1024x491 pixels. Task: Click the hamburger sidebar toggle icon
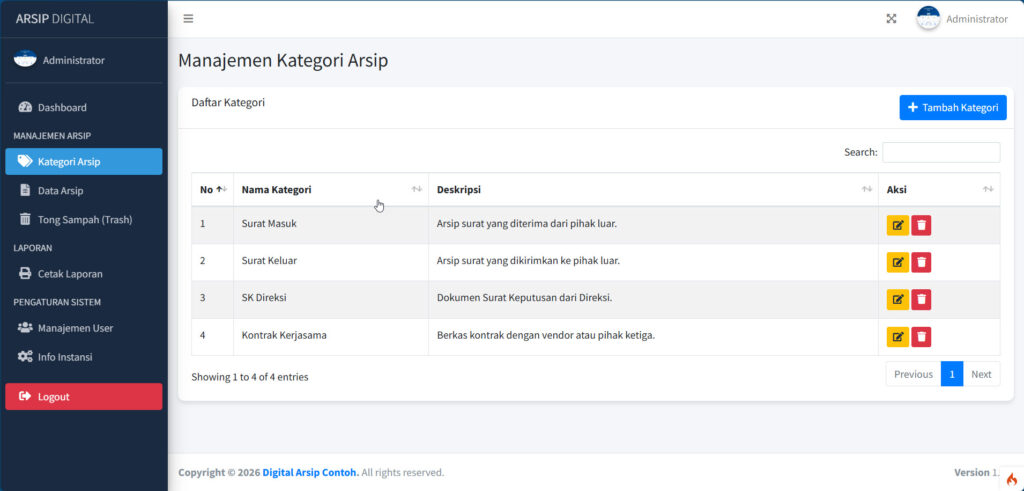(x=188, y=19)
